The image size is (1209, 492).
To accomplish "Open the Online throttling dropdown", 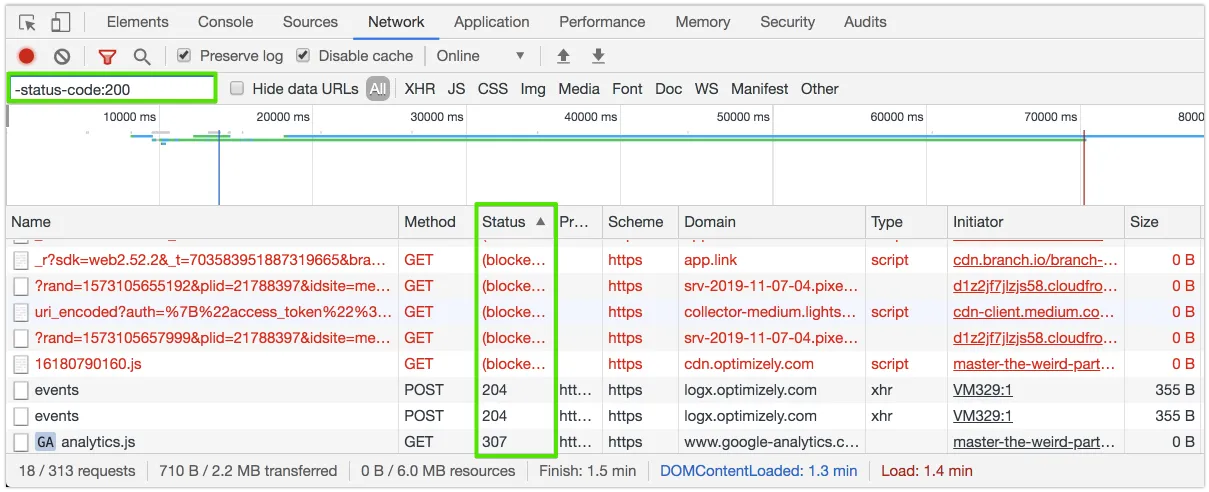I will pyautogui.click(x=480, y=56).
